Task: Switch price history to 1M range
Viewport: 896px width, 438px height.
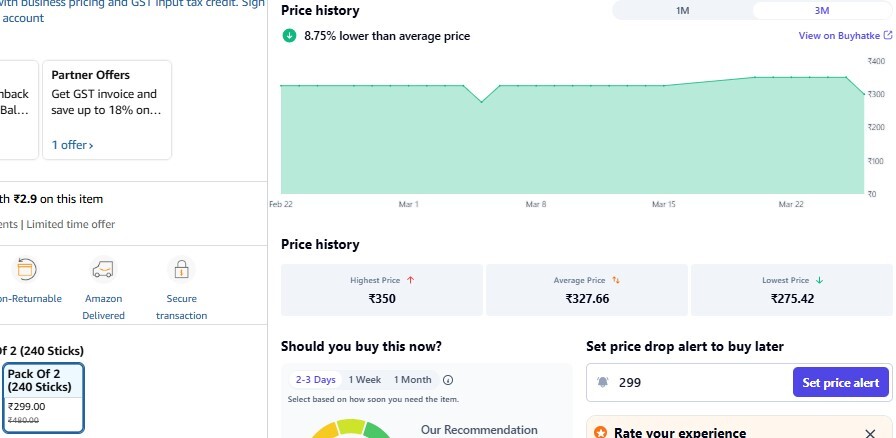Action: coord(683,11)
